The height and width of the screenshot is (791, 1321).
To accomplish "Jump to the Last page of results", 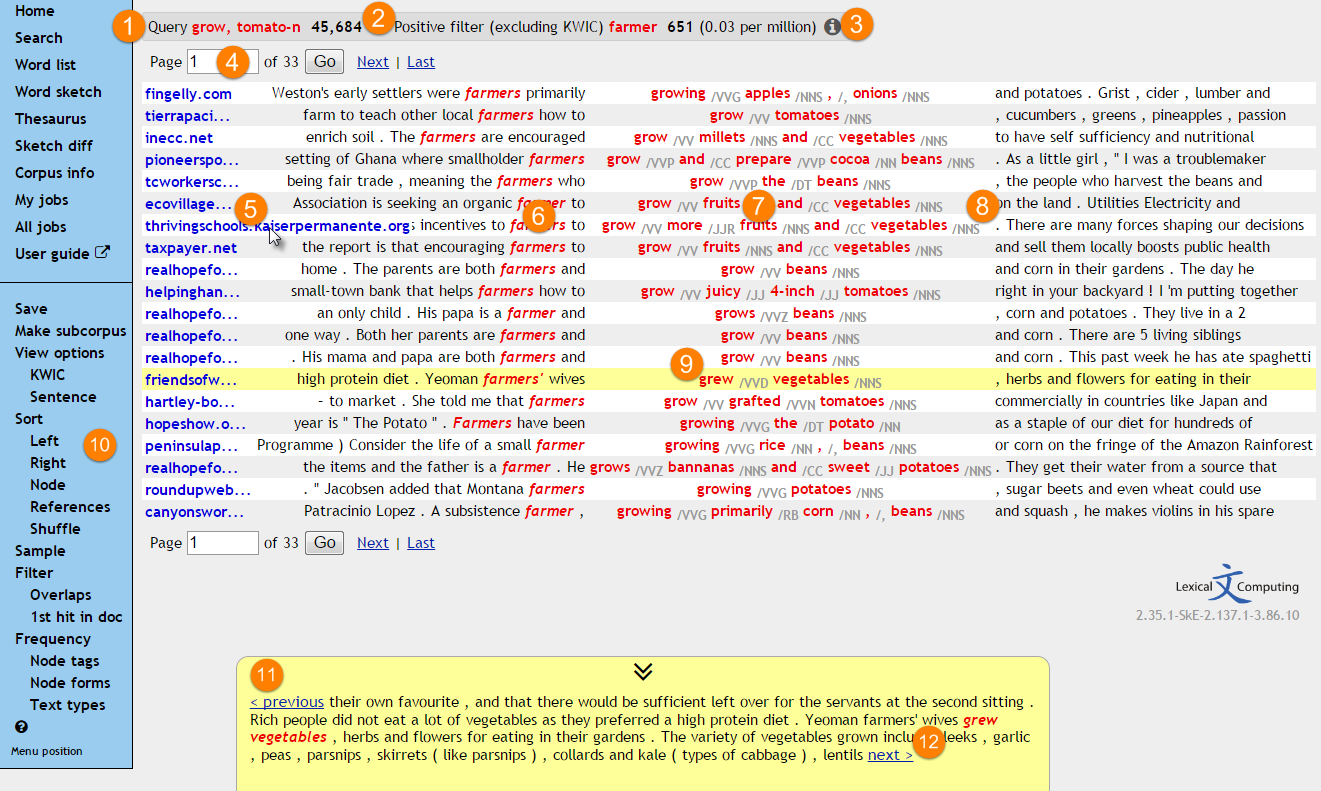I will [x=420, y=61].
